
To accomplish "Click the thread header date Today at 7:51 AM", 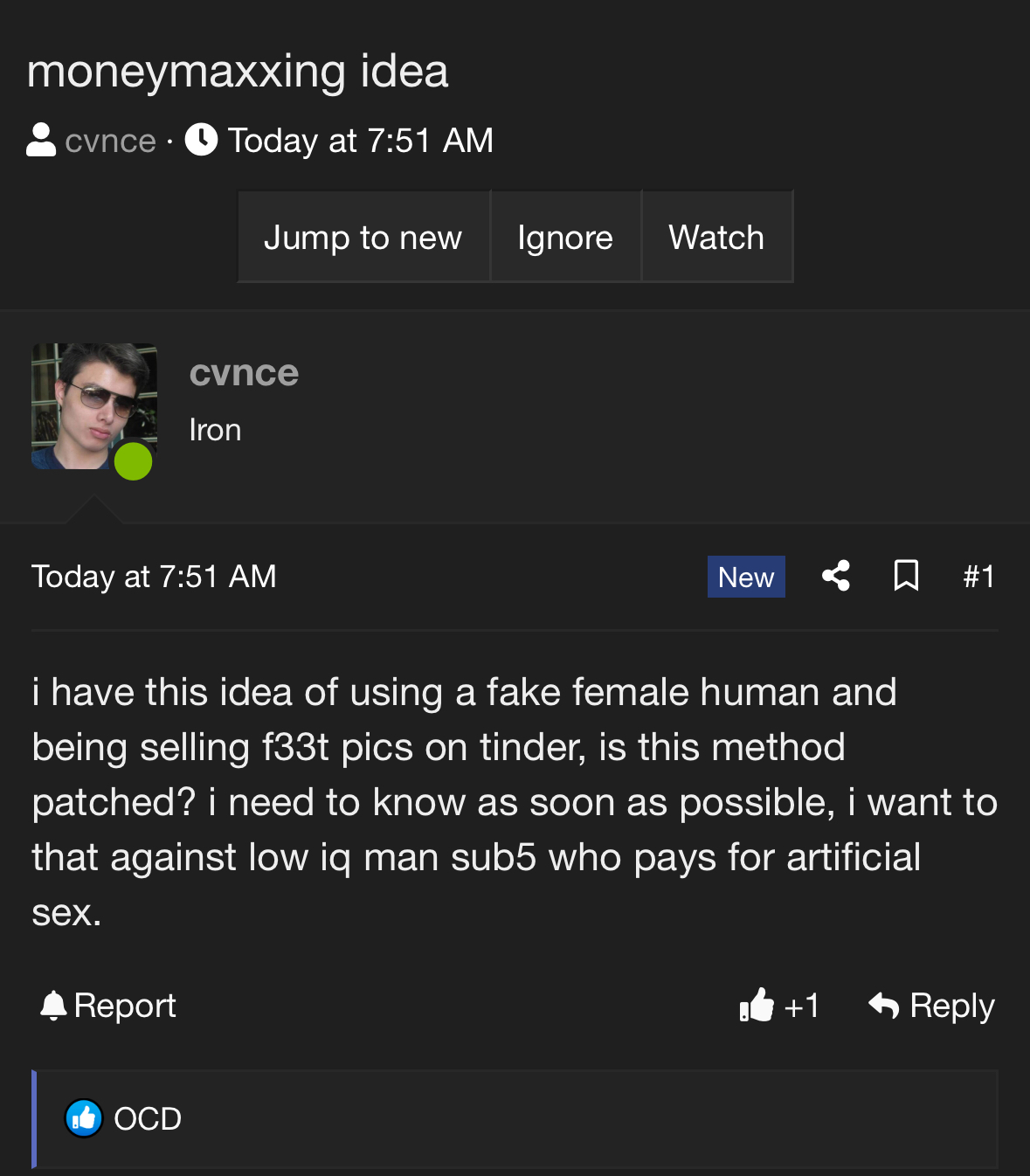I will tap(361, 141).
